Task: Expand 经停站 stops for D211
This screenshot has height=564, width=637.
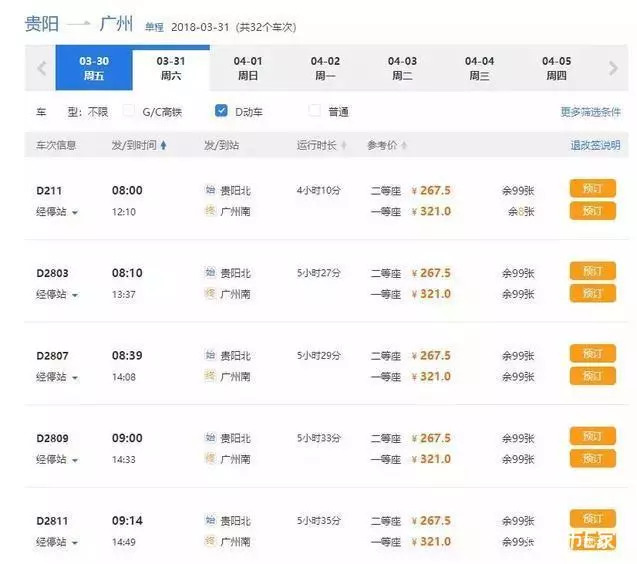Action: coord(56,212)
